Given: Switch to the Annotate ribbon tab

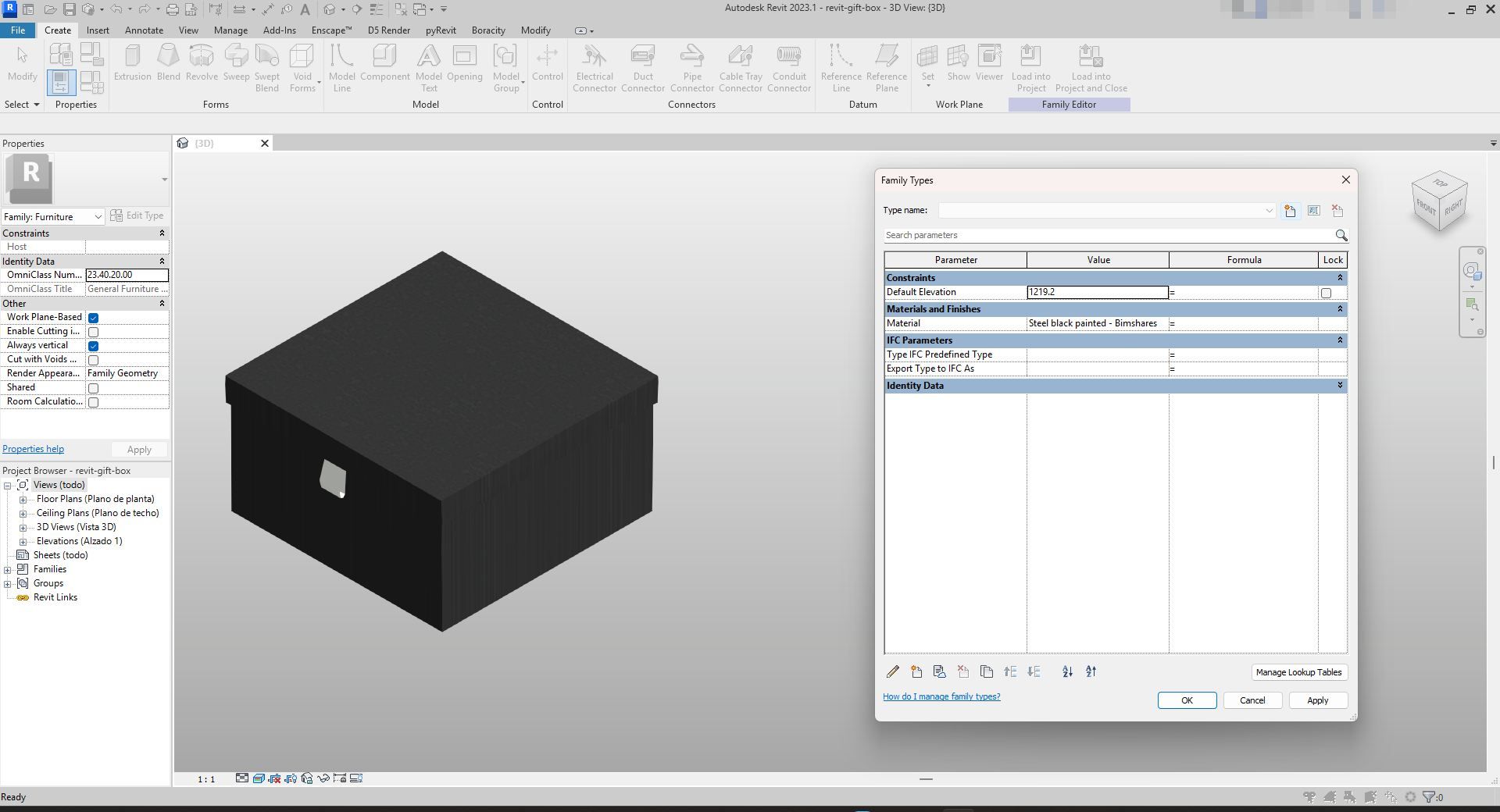Looking at the screenshot, I should coord(144,30).
